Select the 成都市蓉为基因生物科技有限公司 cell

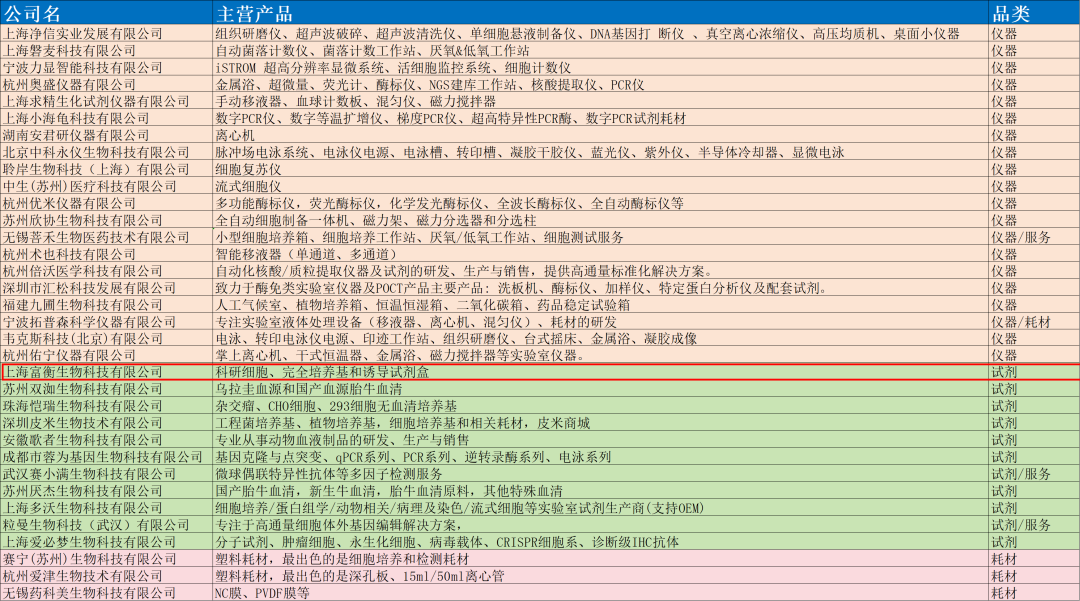(x=106, y=457)
